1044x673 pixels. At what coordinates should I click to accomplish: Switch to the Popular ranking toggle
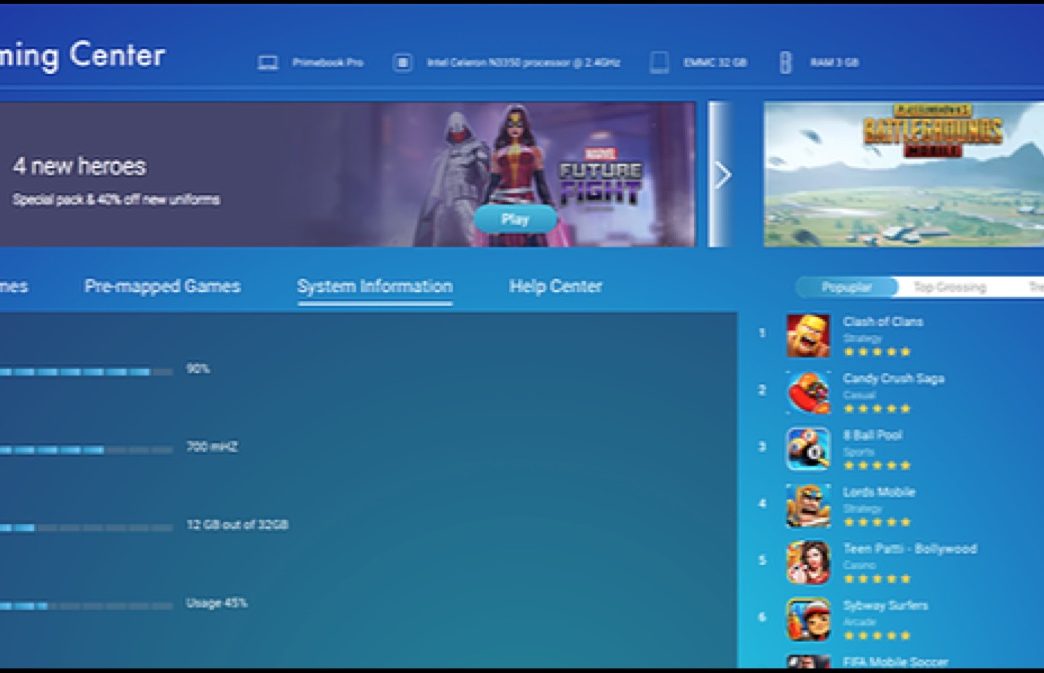[x=846, y=287]
